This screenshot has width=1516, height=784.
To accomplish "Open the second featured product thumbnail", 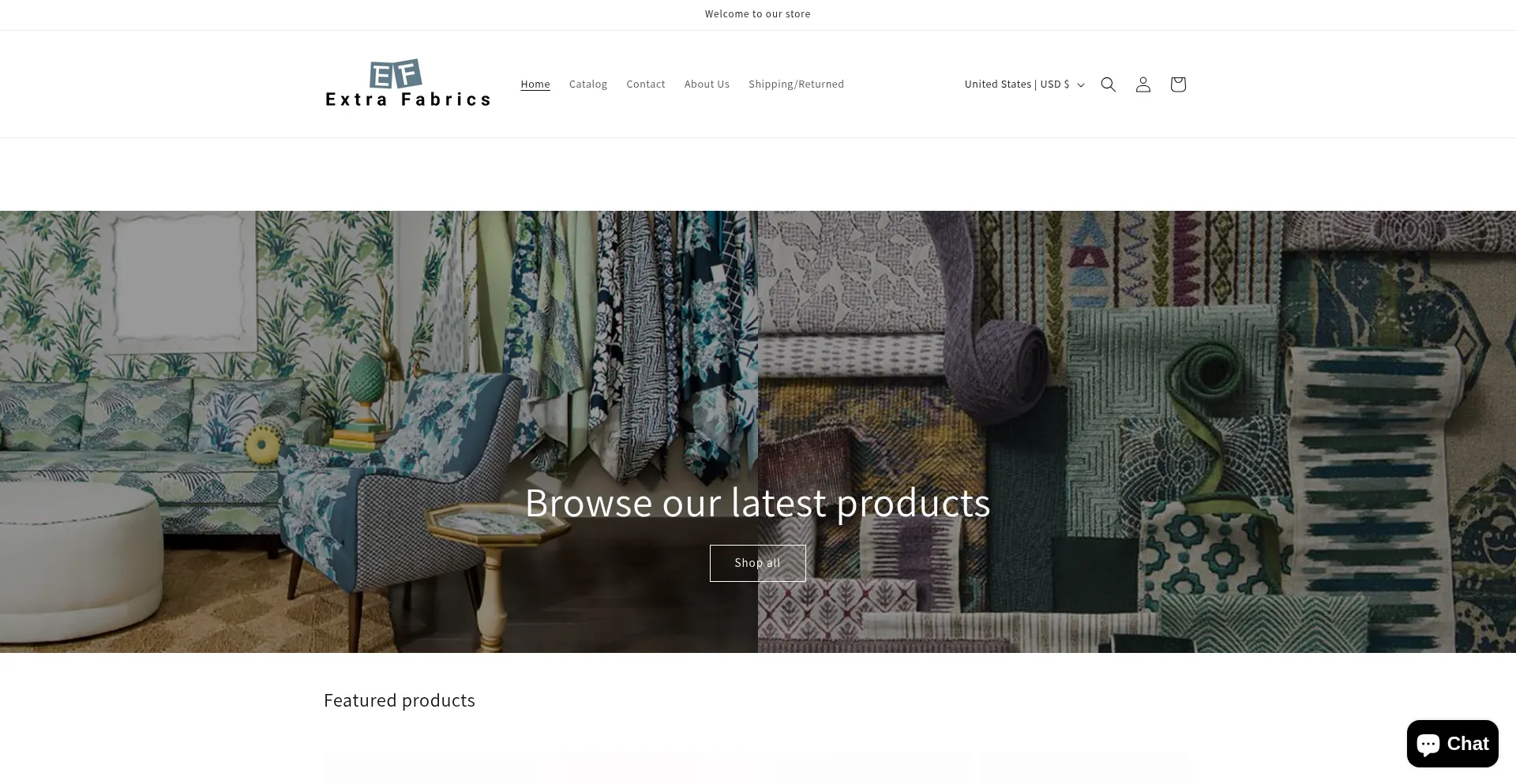I will click(648, 768).
